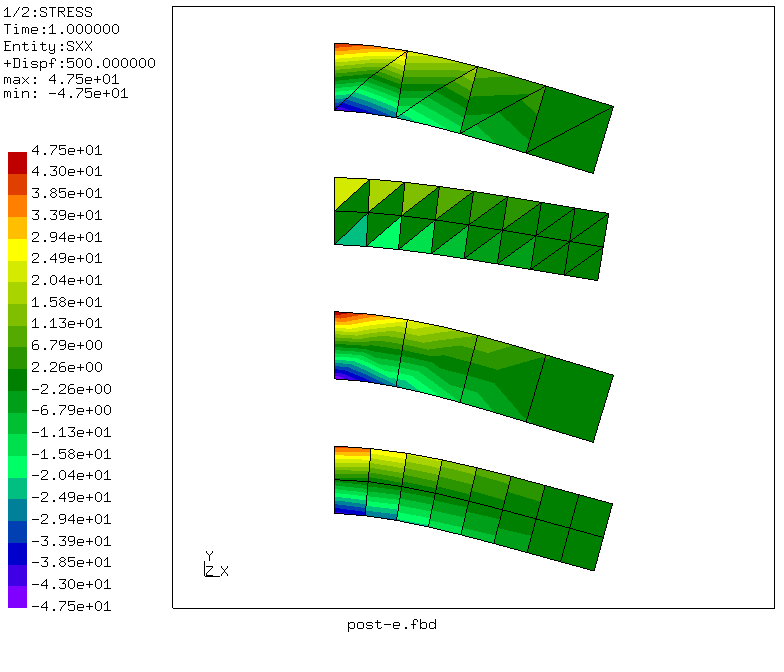The height and width of the screenshot is (672, 784).
Task: Click the legend value 6.79e+00
Action: (x=66, y=345)
